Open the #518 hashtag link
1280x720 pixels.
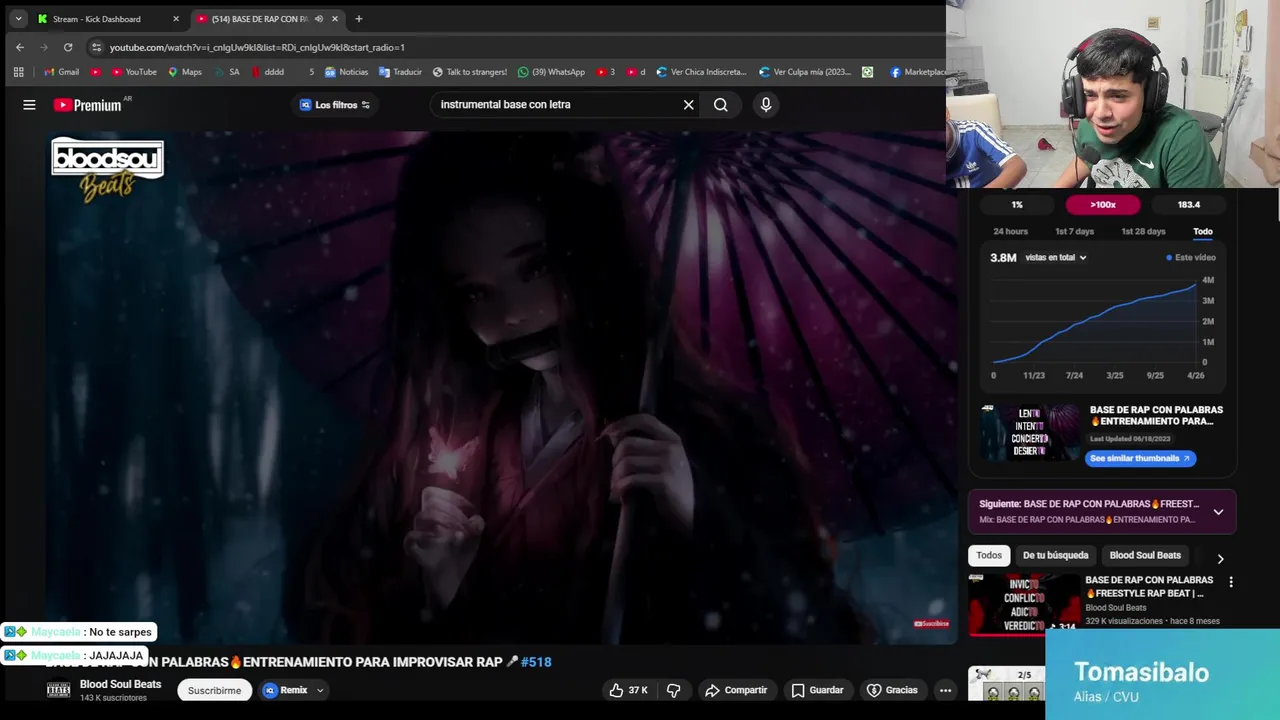point(536,662)
